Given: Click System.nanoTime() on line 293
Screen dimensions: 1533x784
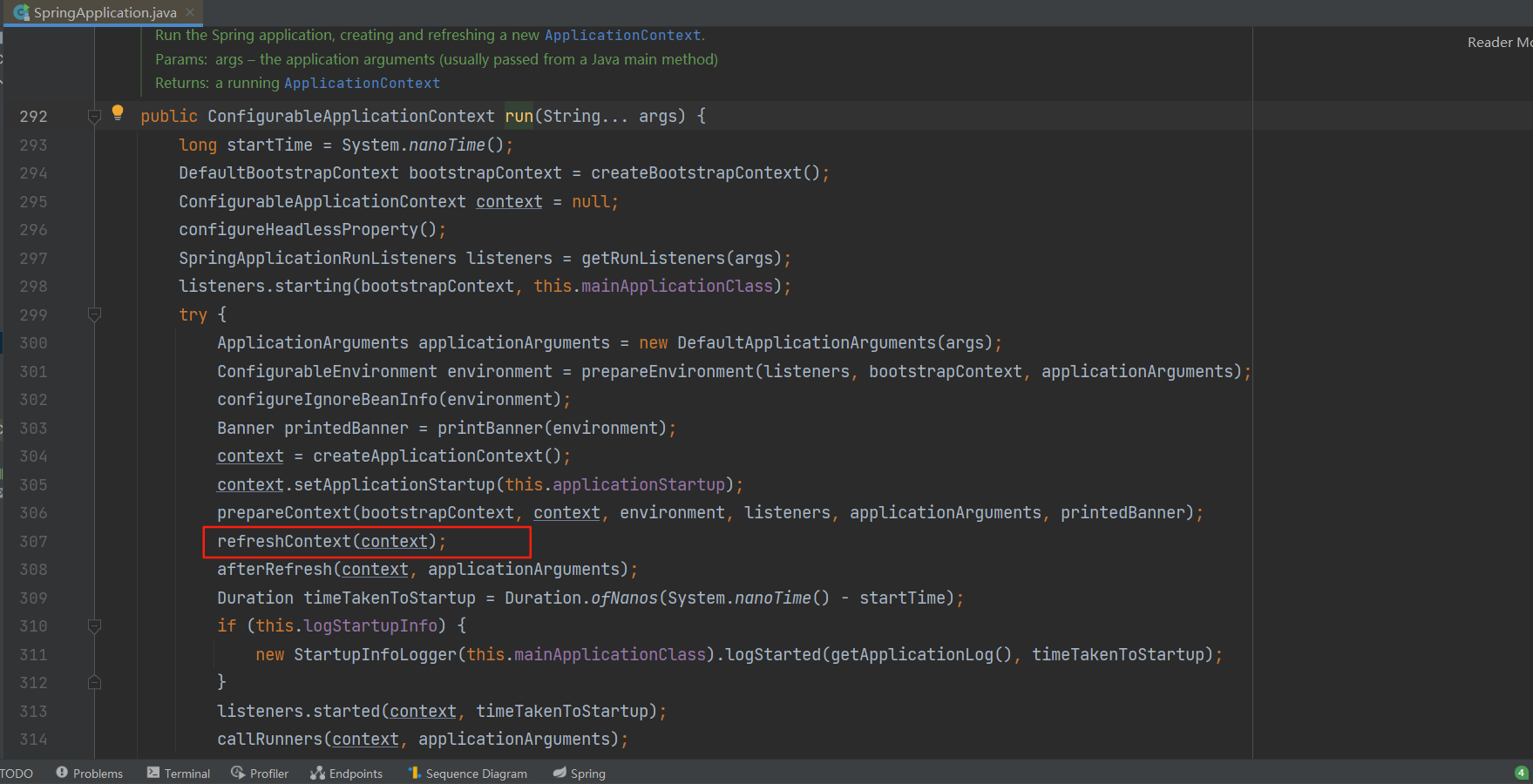Looking at the screenshot, I should click(423, 145).
